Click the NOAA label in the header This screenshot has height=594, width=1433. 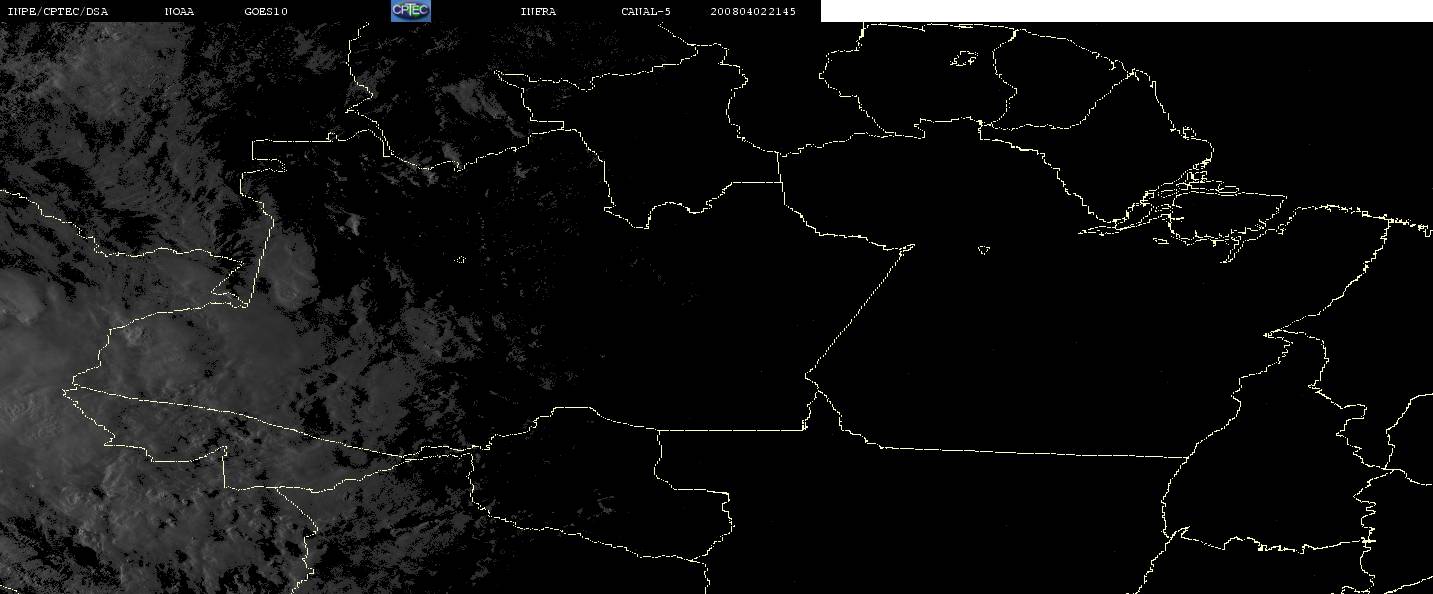180,12
